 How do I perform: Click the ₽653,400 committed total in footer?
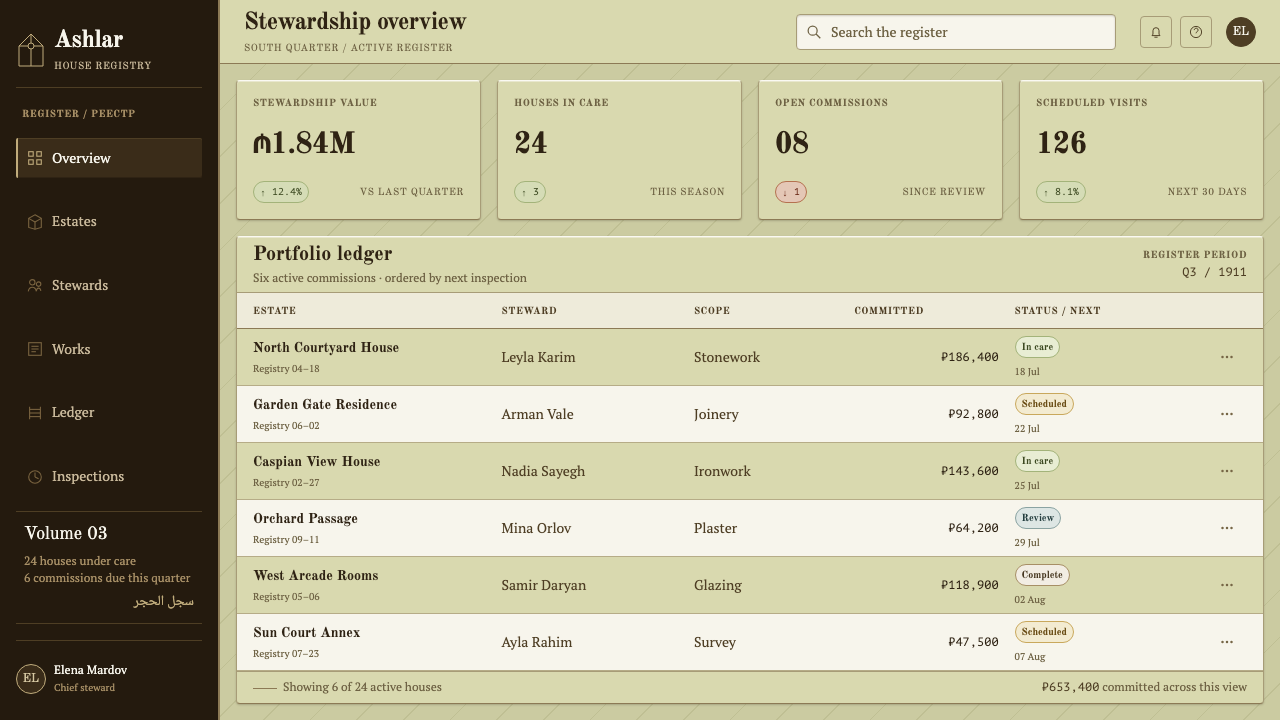tap(1070, 687)
